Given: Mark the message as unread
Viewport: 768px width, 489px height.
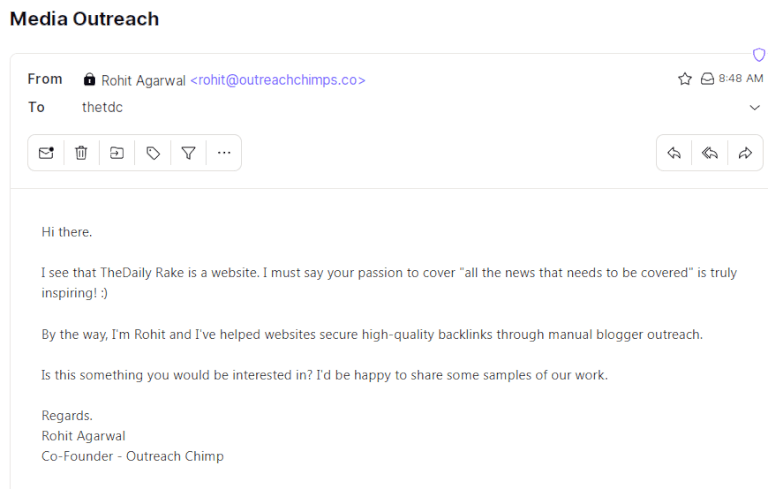Looking at the screenshot, I should [46, 153].
